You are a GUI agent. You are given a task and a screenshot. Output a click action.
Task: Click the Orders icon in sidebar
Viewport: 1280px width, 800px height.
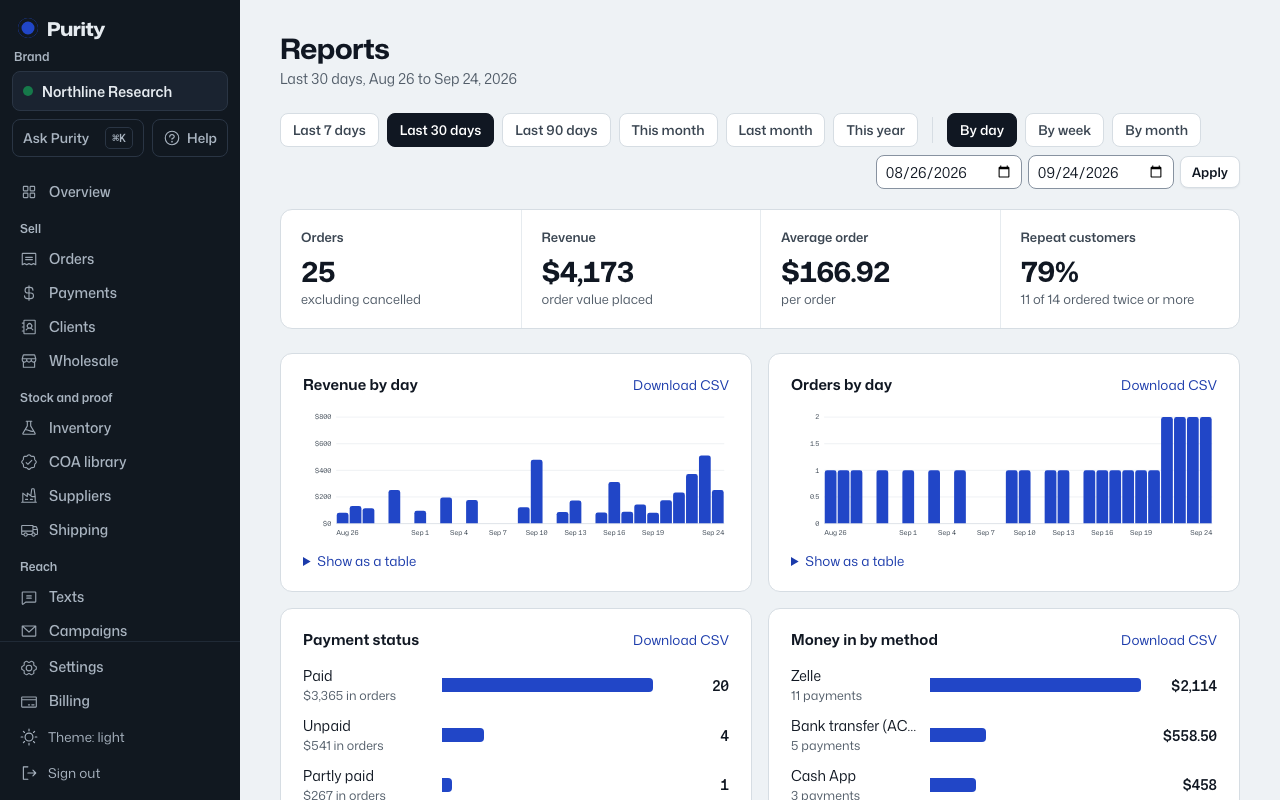tap(29, 259)
